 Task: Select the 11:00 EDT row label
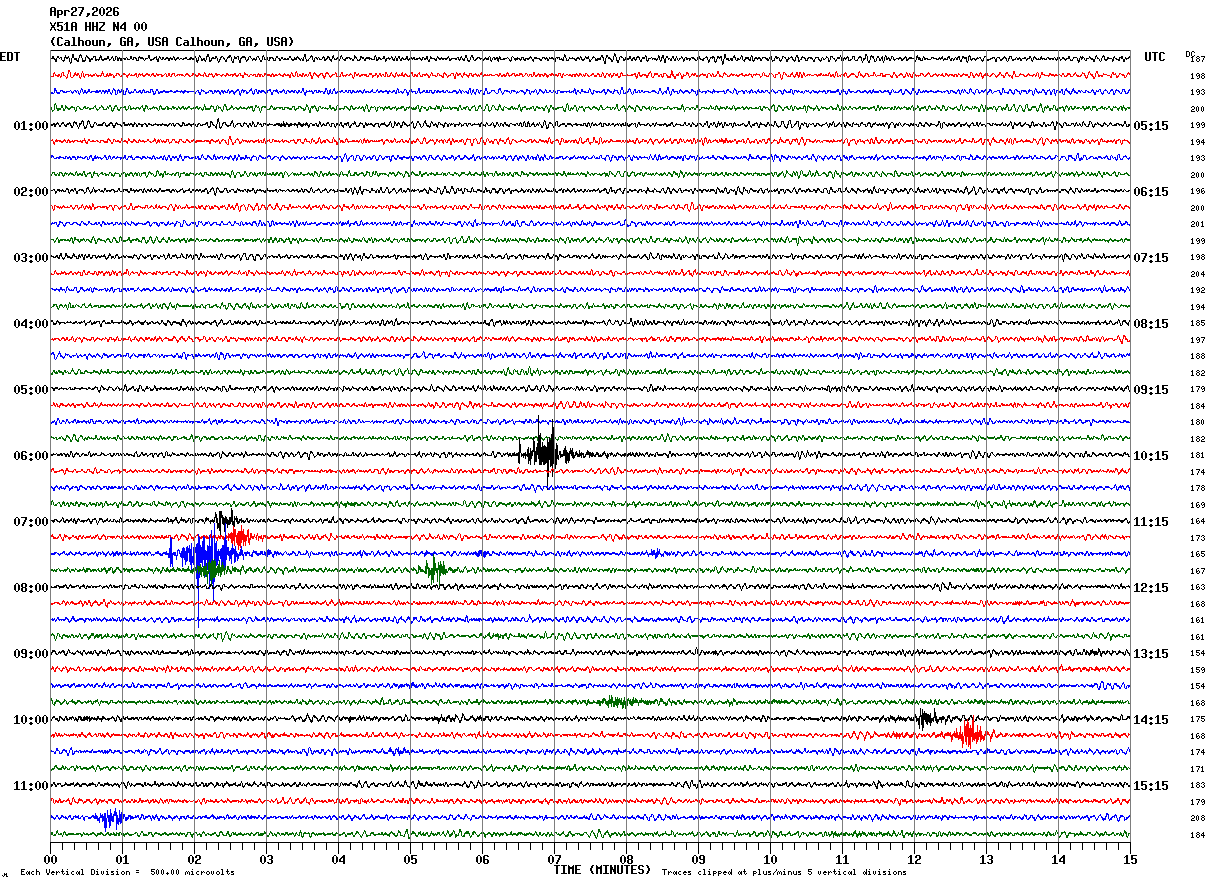point(31,786)
